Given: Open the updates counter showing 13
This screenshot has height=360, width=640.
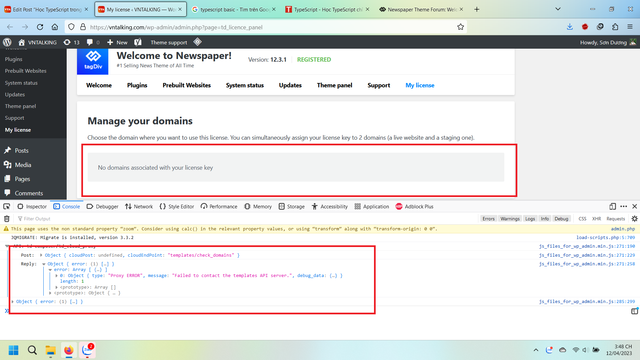Looking at the screenshot, I should (x=71, y=42).
